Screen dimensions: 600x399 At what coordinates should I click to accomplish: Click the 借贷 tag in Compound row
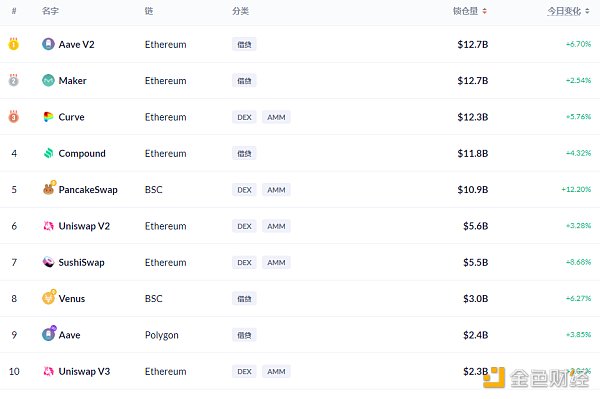point(244,153)
